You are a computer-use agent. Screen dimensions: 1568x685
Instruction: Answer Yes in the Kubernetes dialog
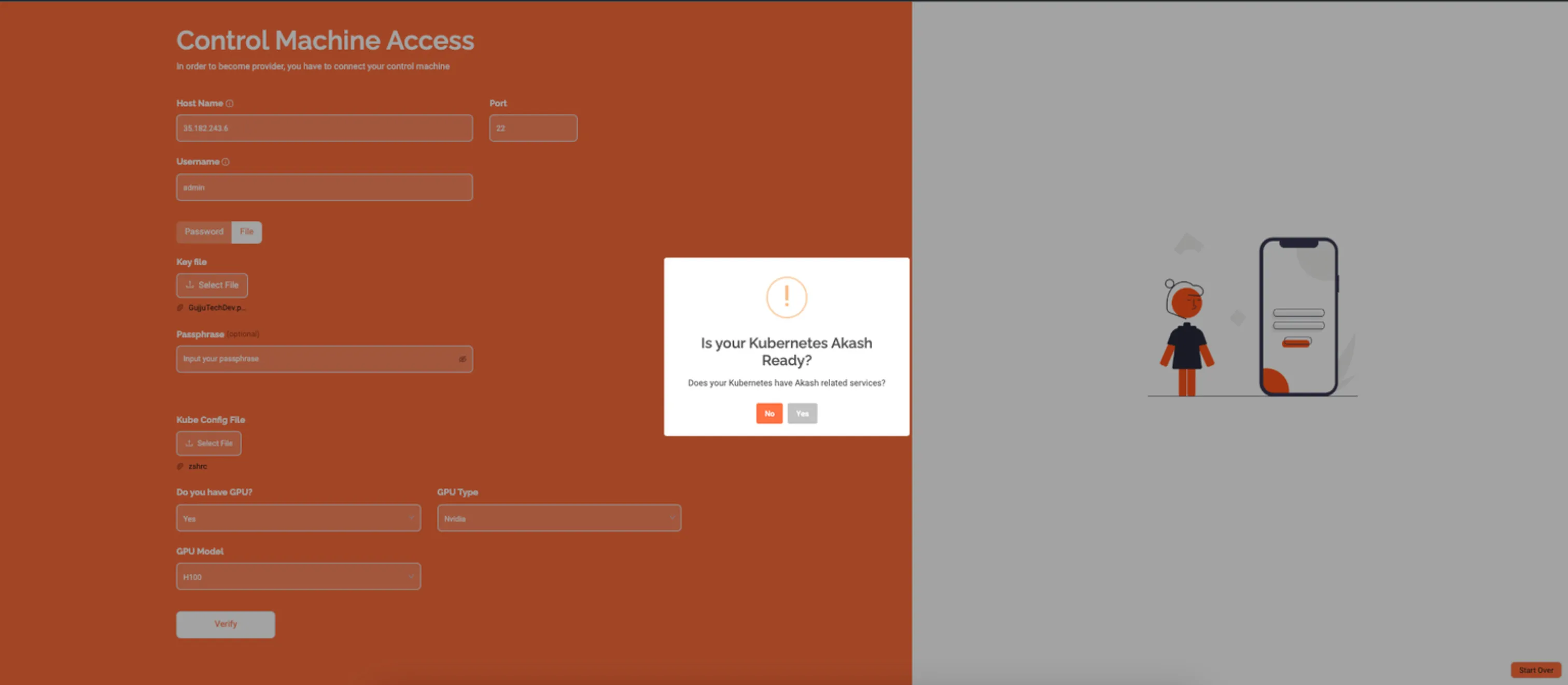[x=802, y=413]
